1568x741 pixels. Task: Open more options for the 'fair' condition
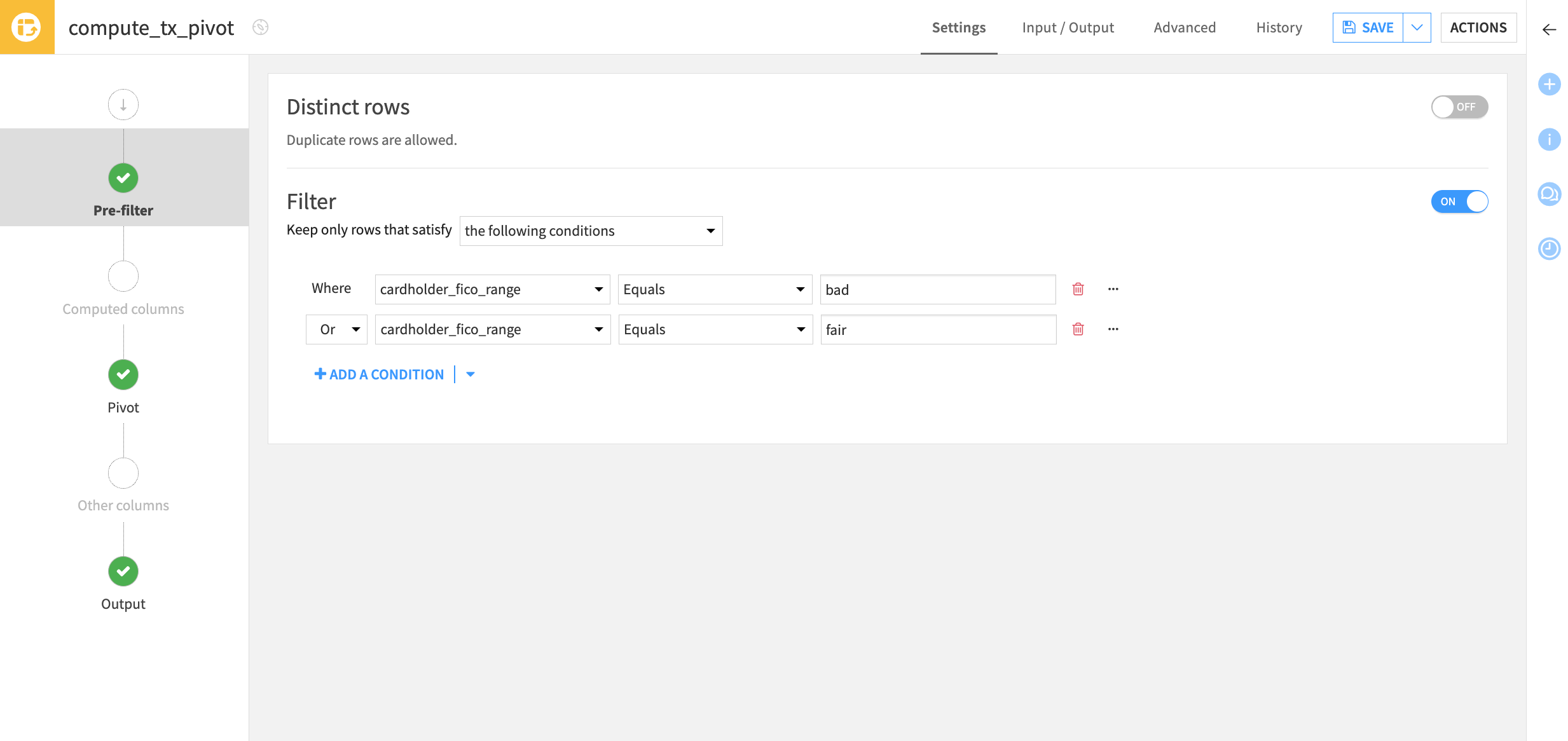pos(1113,329)
